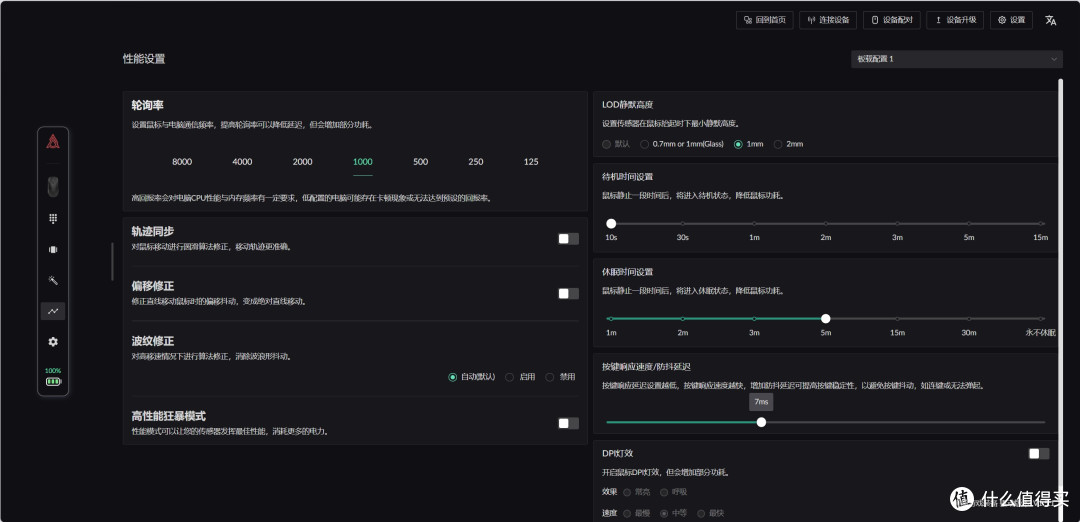Toggle the 偏移修正 switch
Viewport: 1080px width, 522px height.
(568, 293)
